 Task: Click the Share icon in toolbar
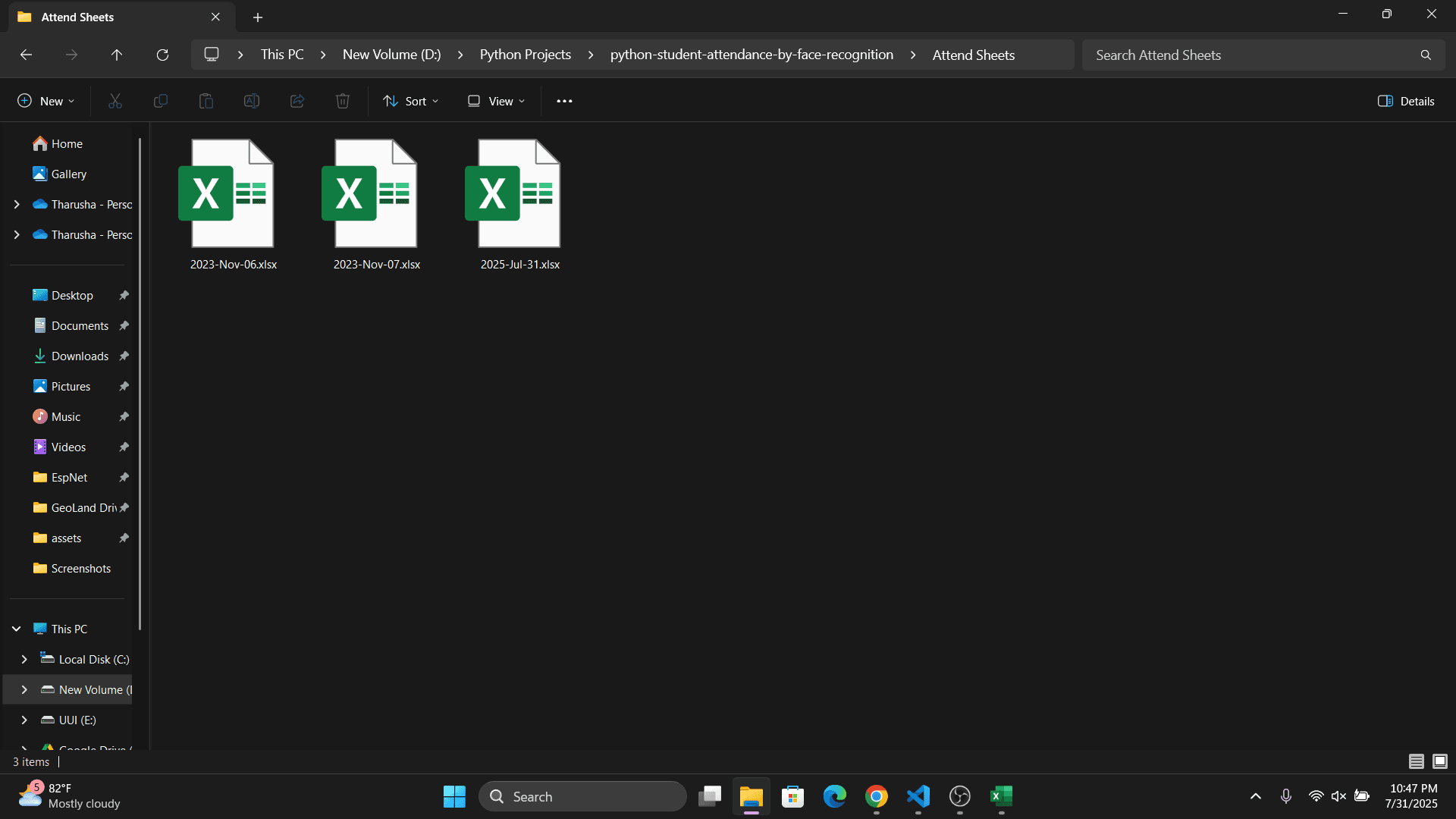tap(297, 101)
